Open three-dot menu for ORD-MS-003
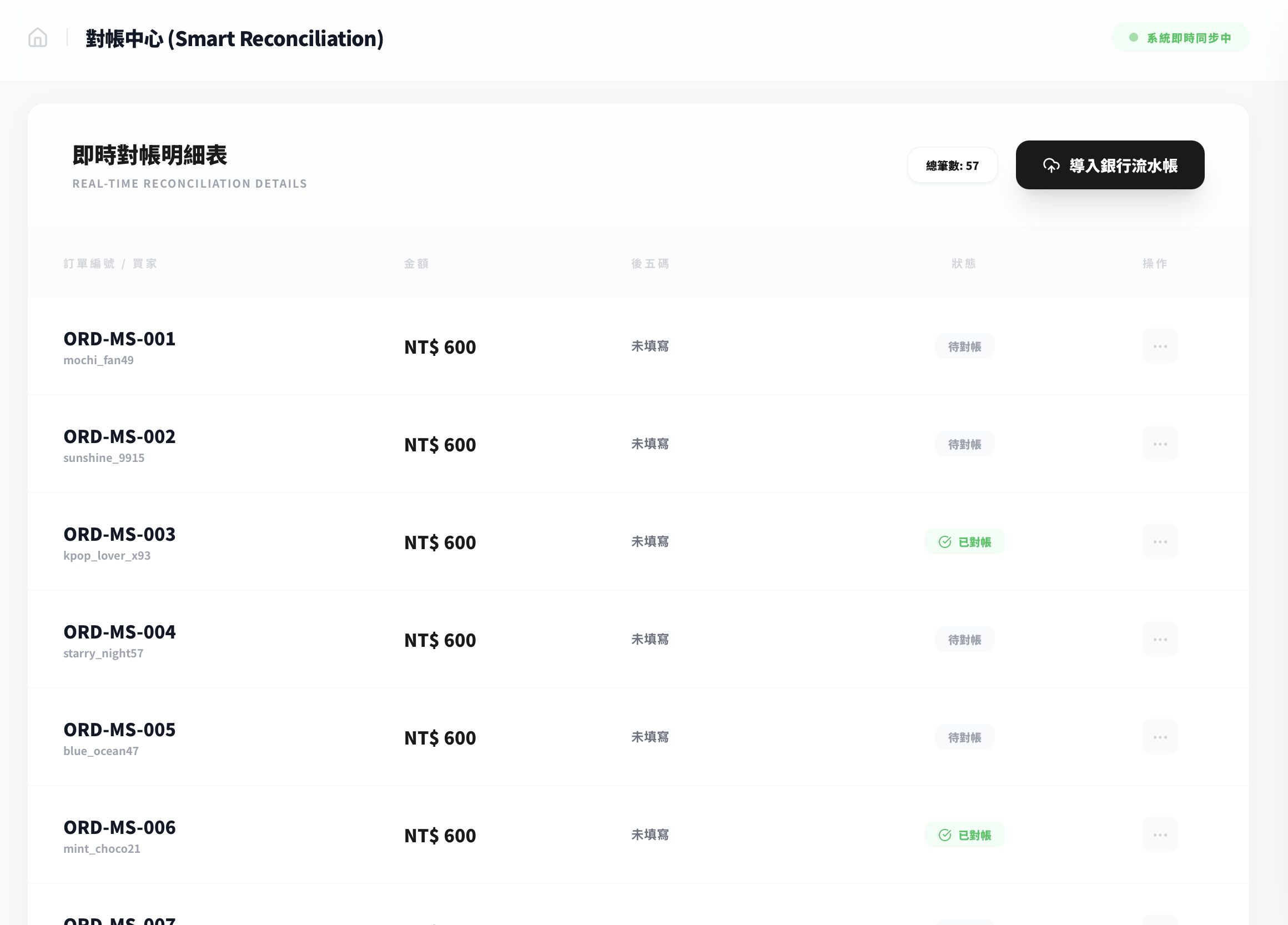1288x925 pixels. (x=1160, y=542)
